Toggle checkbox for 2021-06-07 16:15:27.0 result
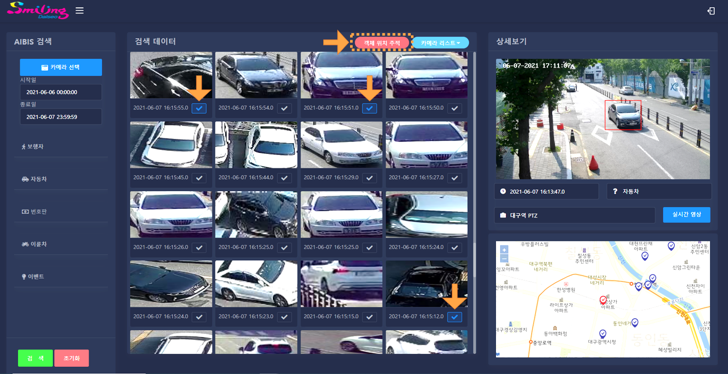The height and width of the screenshot is (374, 728). [x=455, y=178]
